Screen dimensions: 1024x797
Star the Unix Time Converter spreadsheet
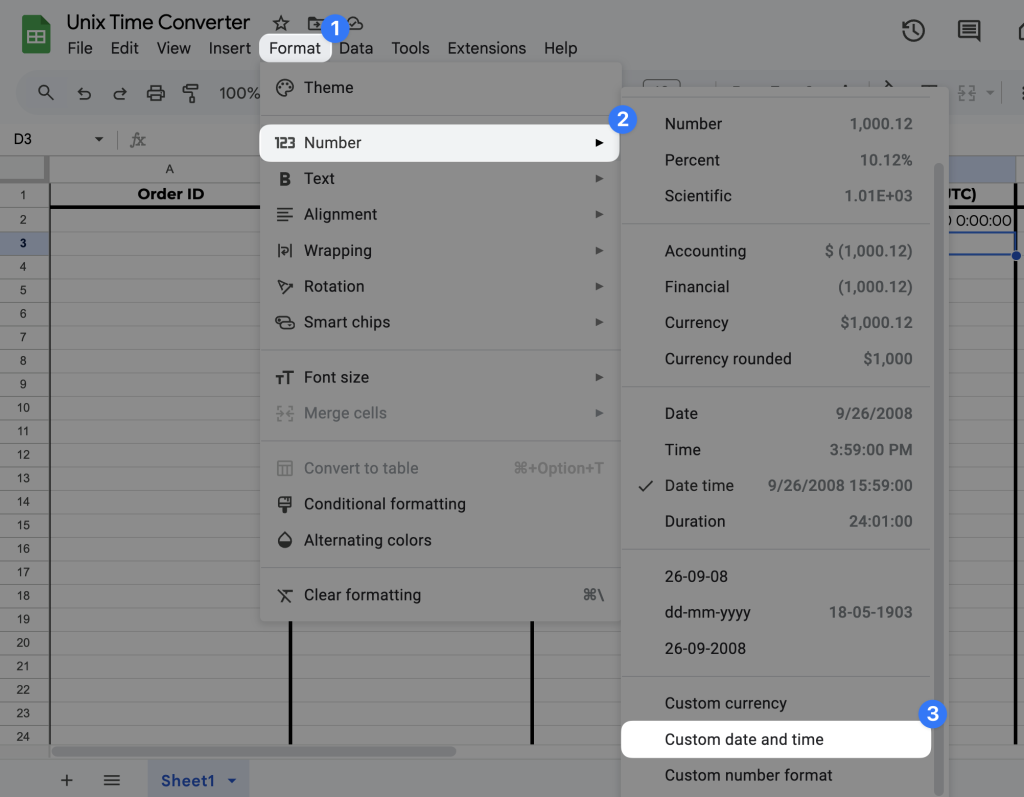pyautogui.click(x=280, y=22)
